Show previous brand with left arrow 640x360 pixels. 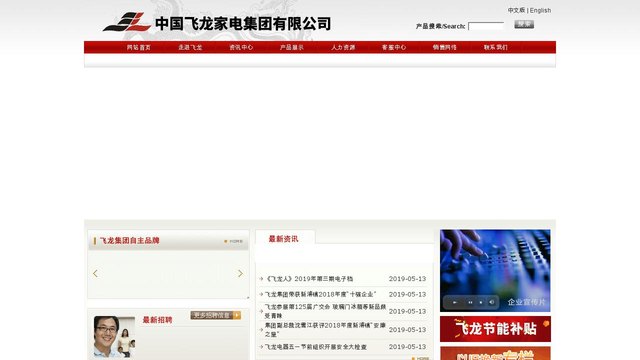(x=96, y=273)
